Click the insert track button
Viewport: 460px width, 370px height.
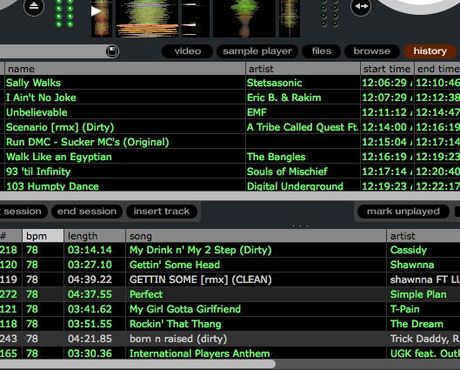161,211
